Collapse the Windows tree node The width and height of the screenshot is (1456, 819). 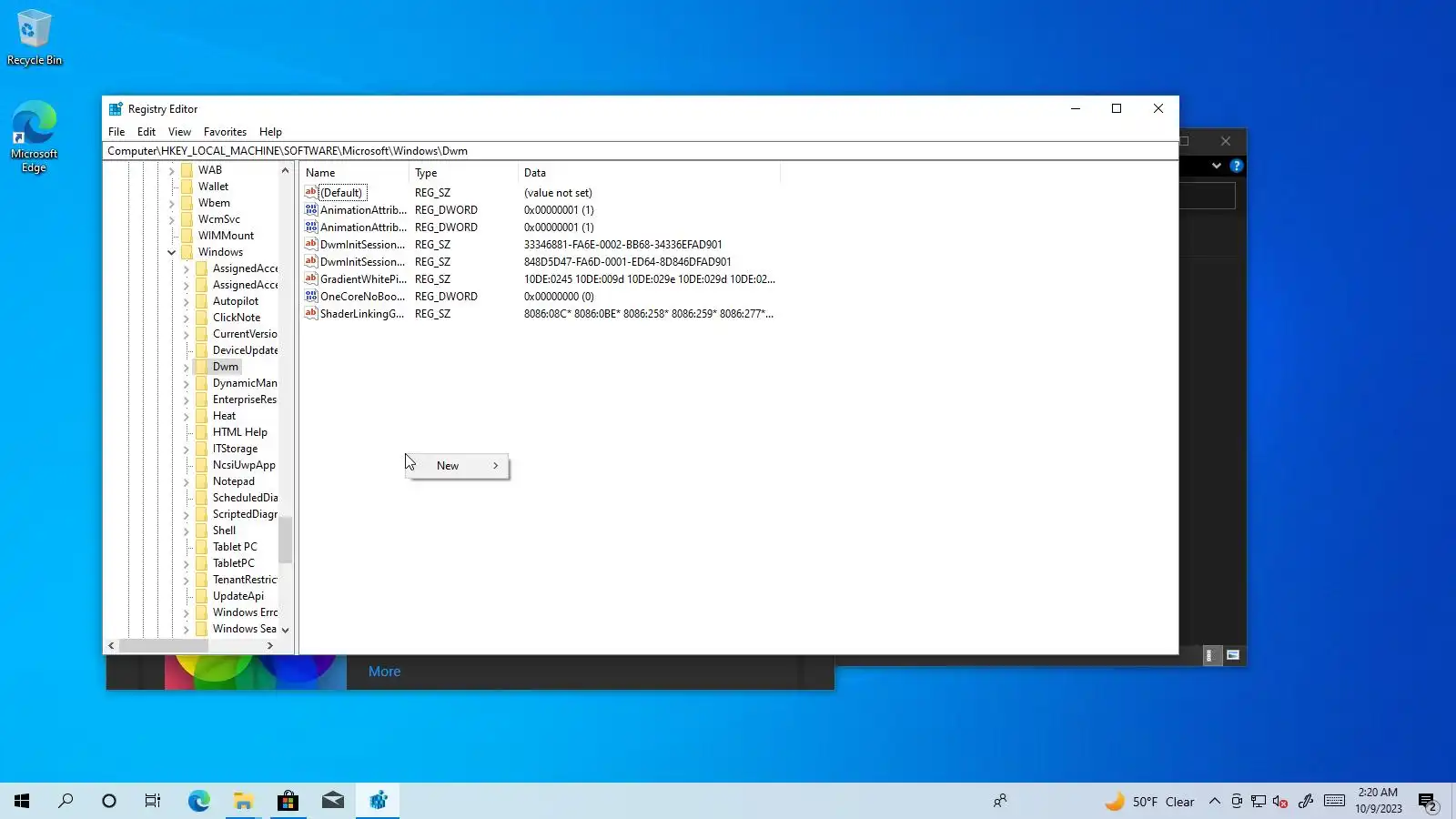(172, 252)
